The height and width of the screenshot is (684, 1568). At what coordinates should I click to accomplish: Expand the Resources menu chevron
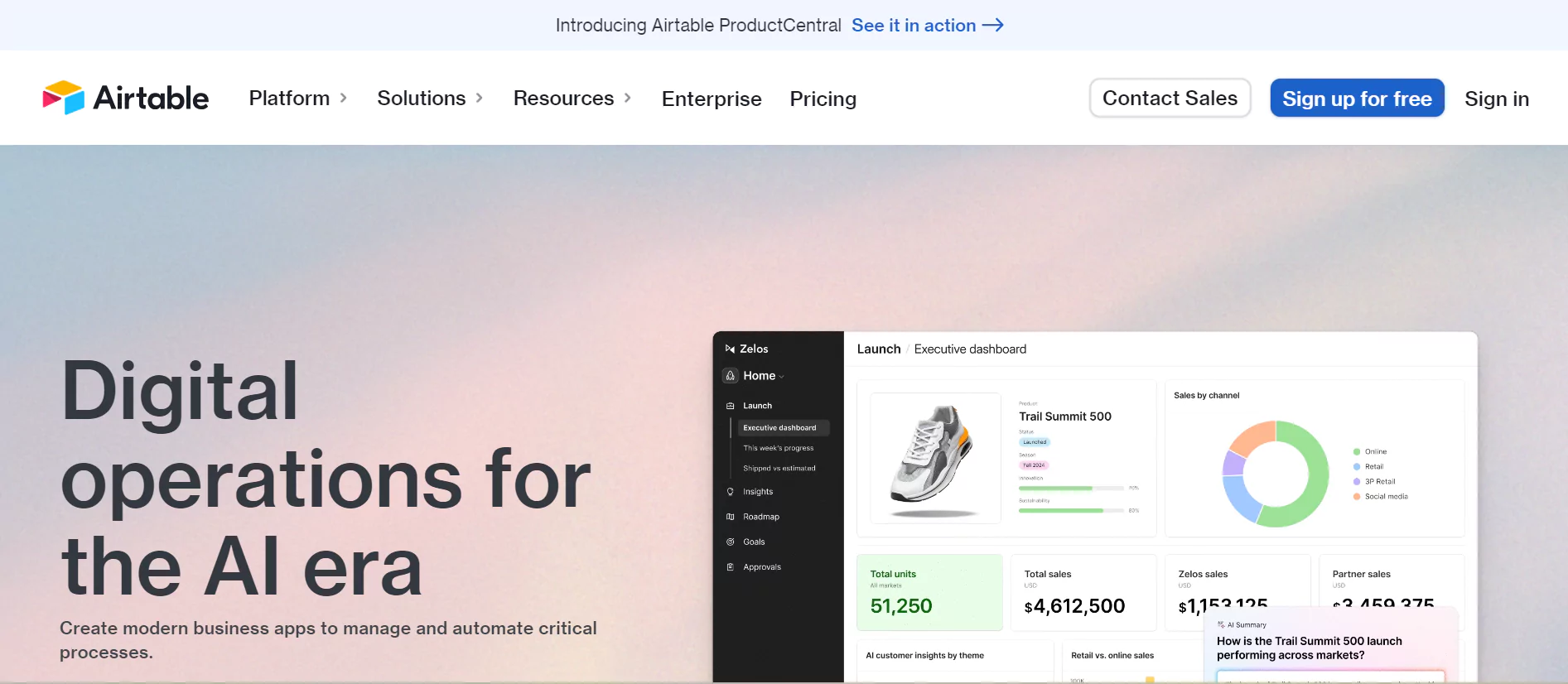(627, 98)
